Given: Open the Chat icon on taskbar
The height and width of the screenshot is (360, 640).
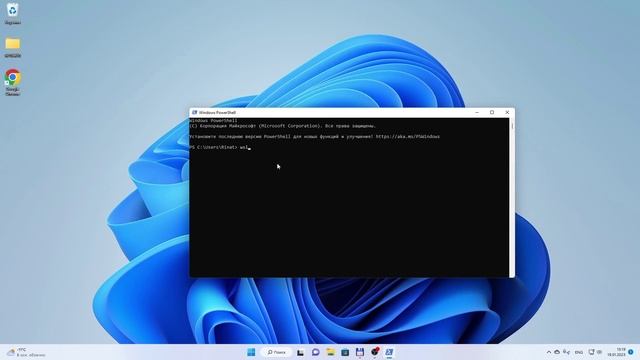Looking at the screenshot, I should (316, 352).
